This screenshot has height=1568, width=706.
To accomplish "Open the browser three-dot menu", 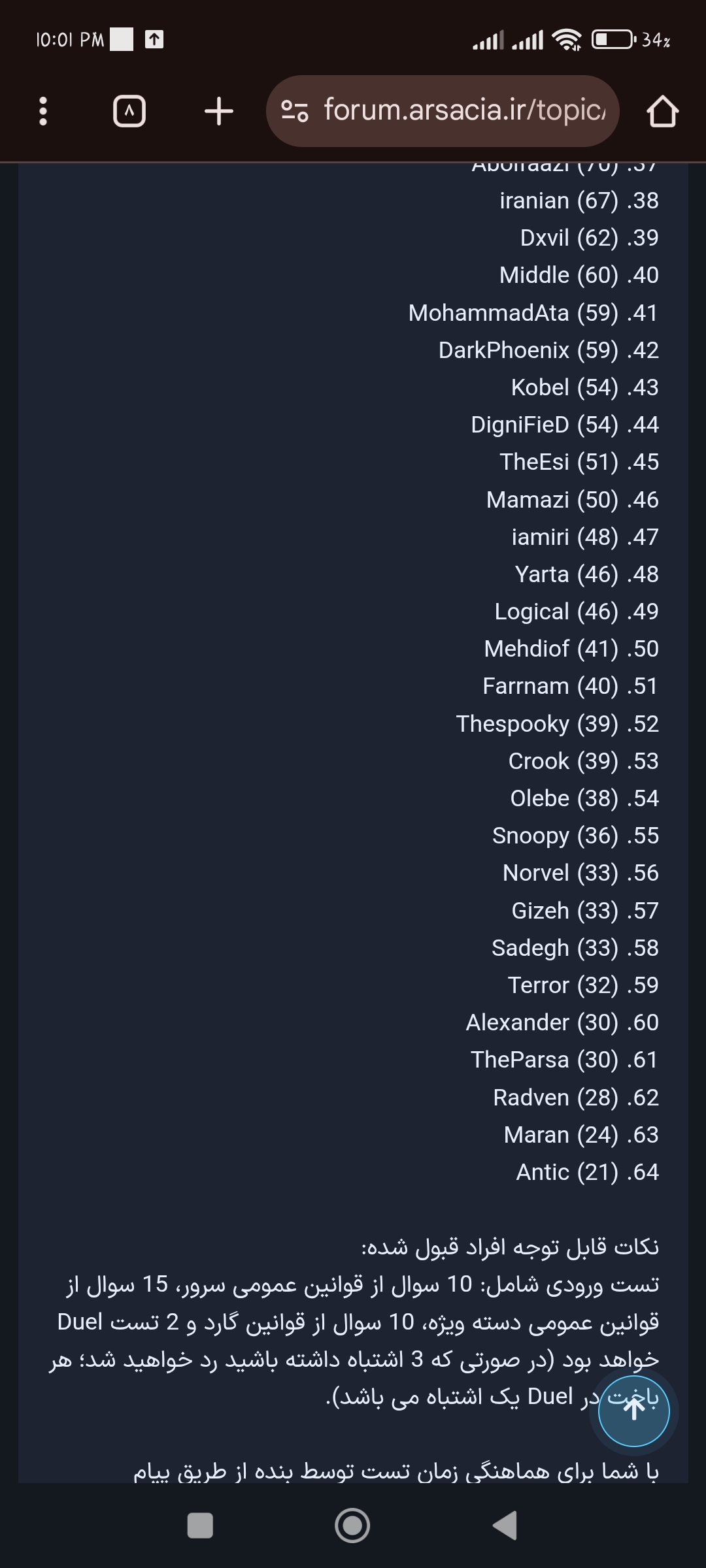I will (43, 111).
